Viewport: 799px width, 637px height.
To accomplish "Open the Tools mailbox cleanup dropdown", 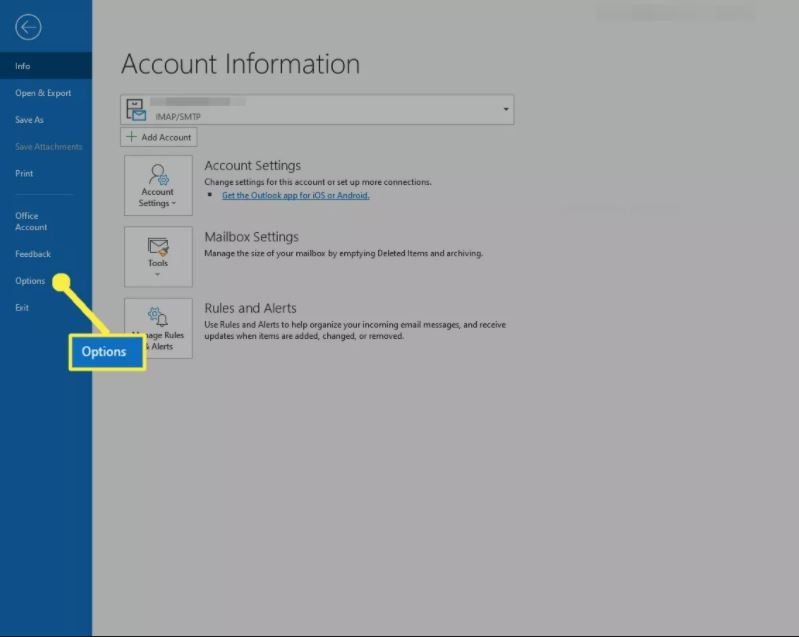I will point(158,257).
